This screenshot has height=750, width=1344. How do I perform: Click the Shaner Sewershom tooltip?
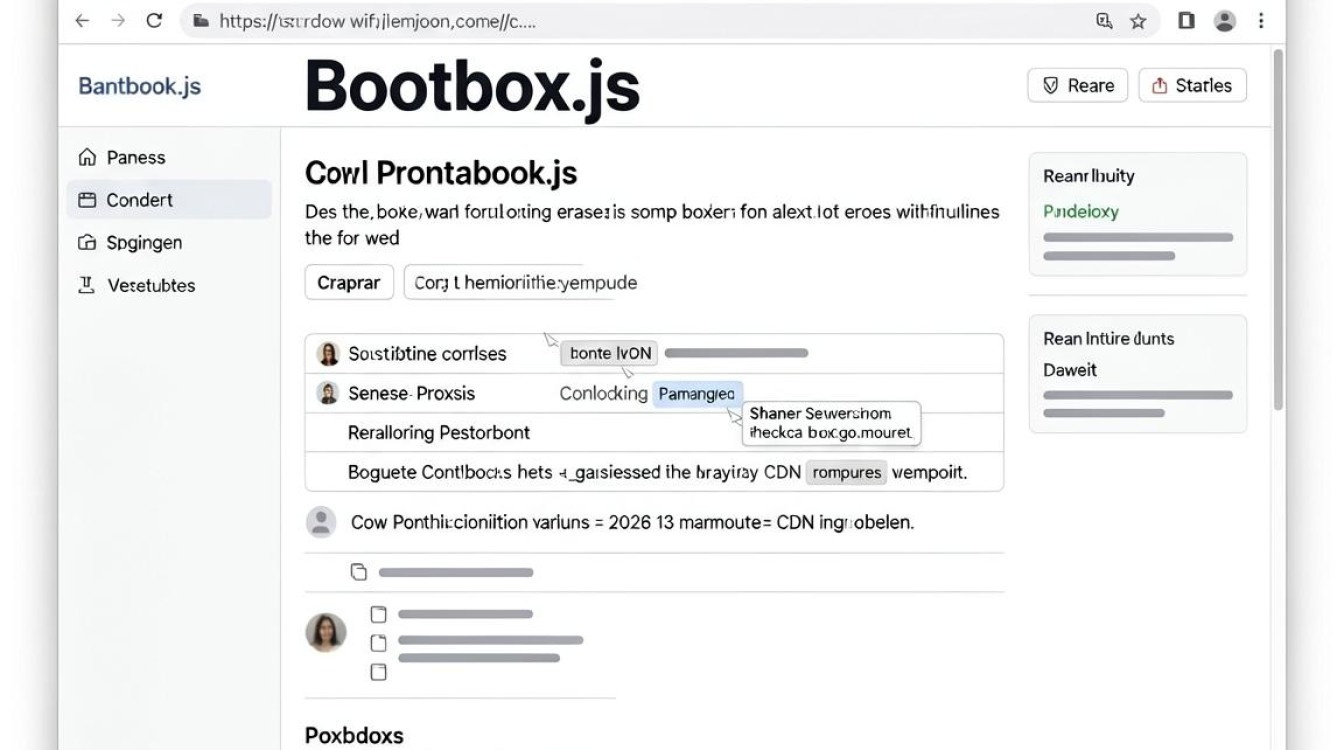point(831,423)
